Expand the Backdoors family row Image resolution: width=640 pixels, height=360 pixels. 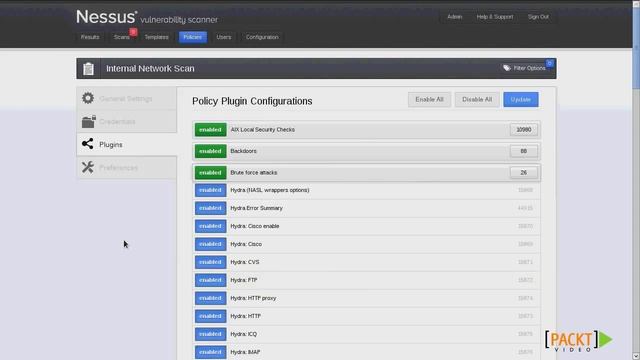(367, 151)
